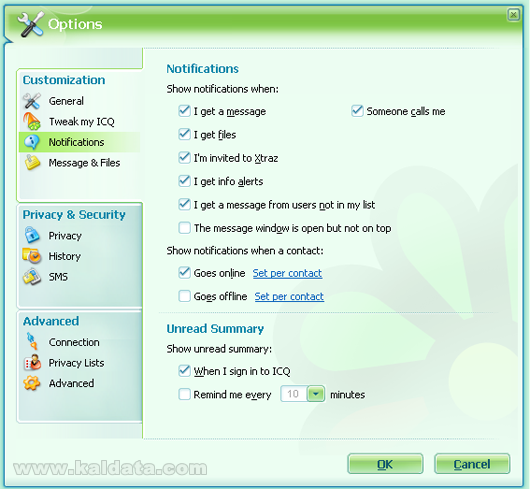Open the Advanced item under Advanced section
Image resolution: width=530 pixels, height=489 pixels.
(x=71, y=383)
